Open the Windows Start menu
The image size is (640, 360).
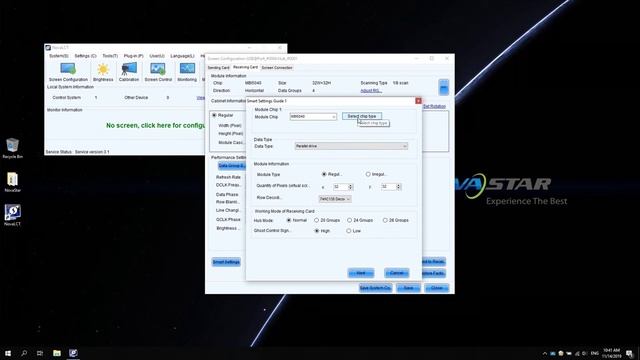pyautogui.click(x=8, y=353)
